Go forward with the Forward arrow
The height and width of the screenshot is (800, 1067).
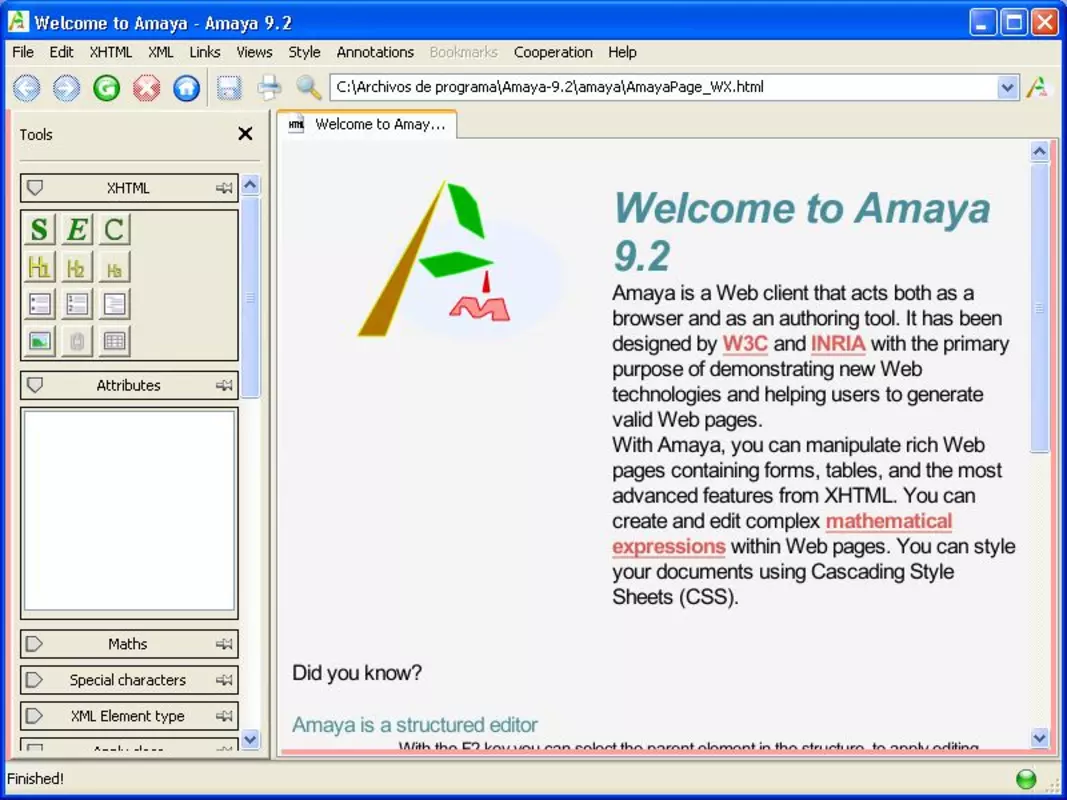pos(66,88)
